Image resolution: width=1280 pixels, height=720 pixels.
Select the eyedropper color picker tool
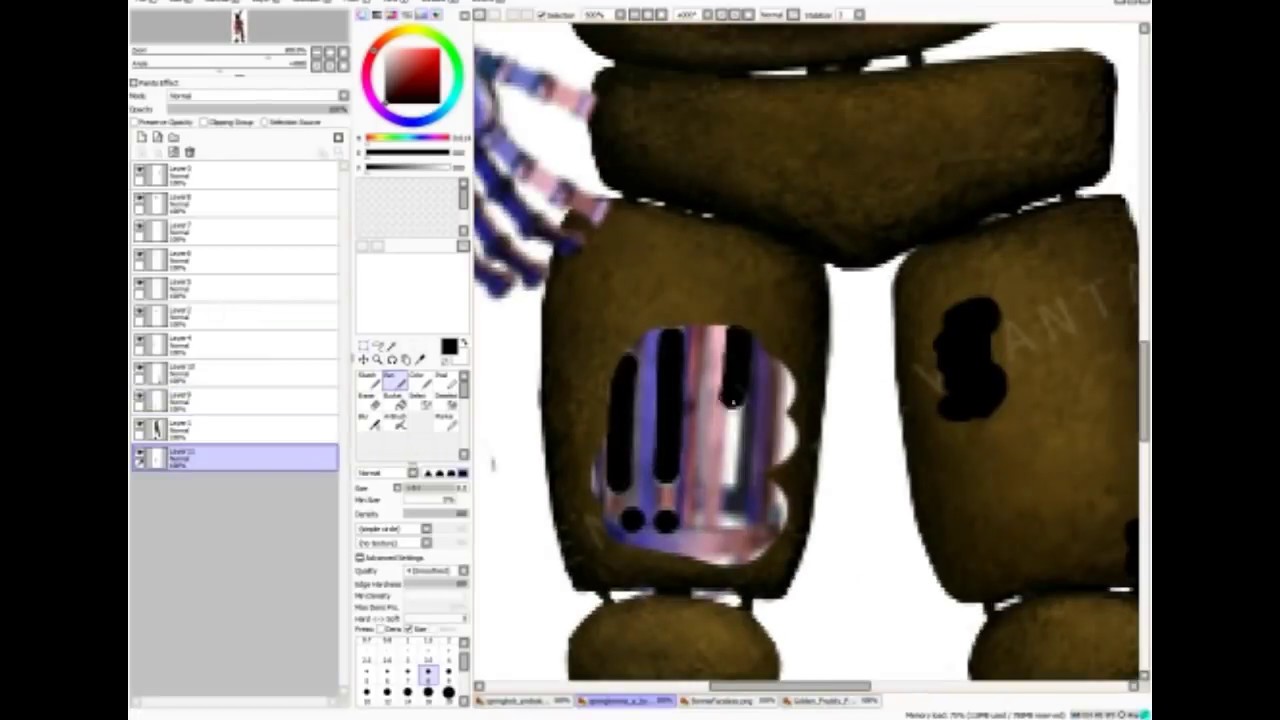point(420,360)
